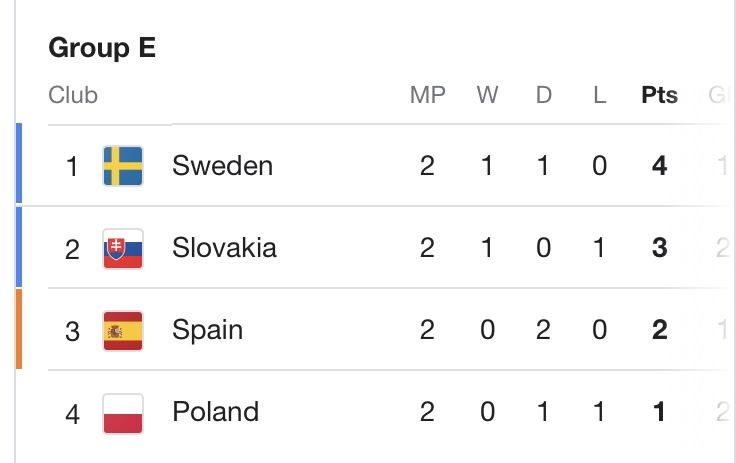Select the Spain team name

point(207,330)
